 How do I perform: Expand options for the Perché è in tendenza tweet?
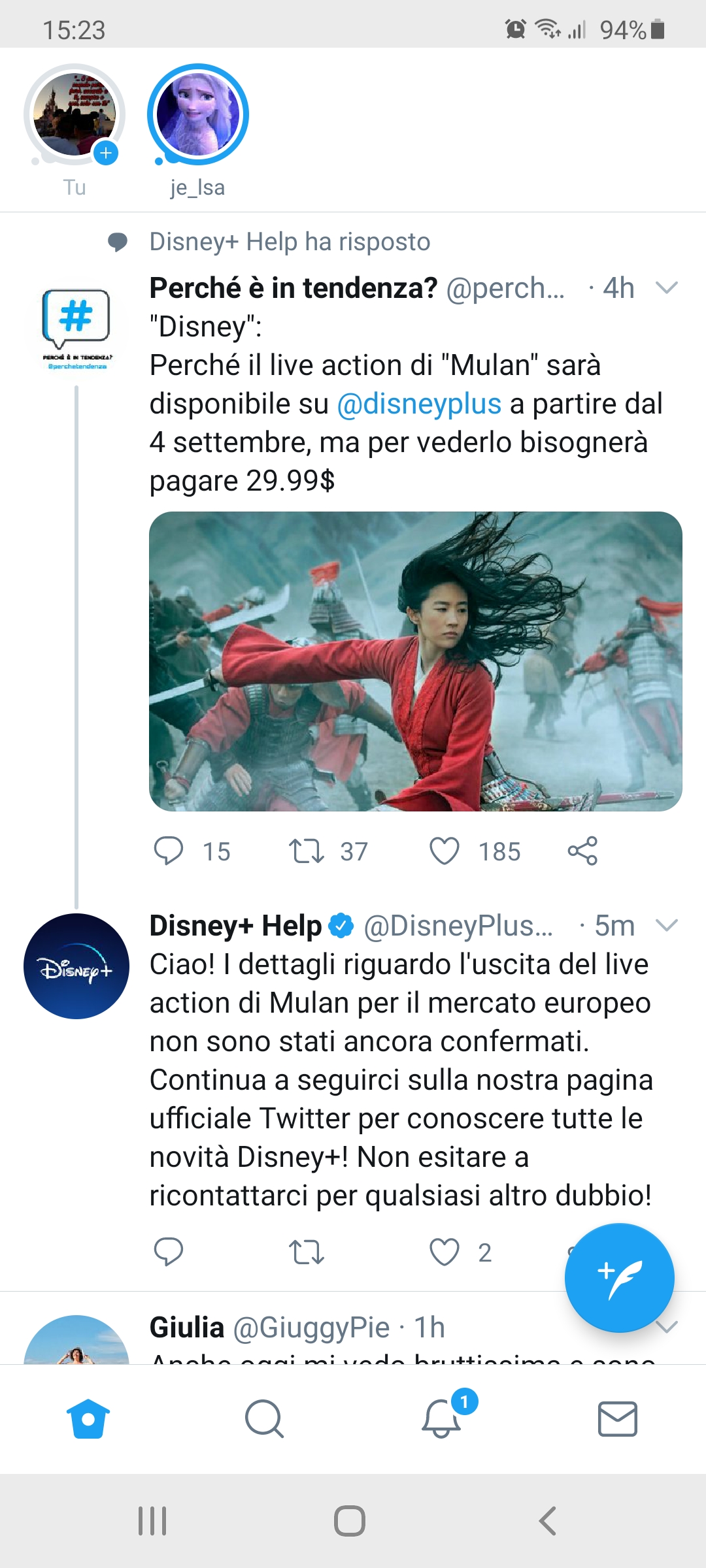coord(667,287)
